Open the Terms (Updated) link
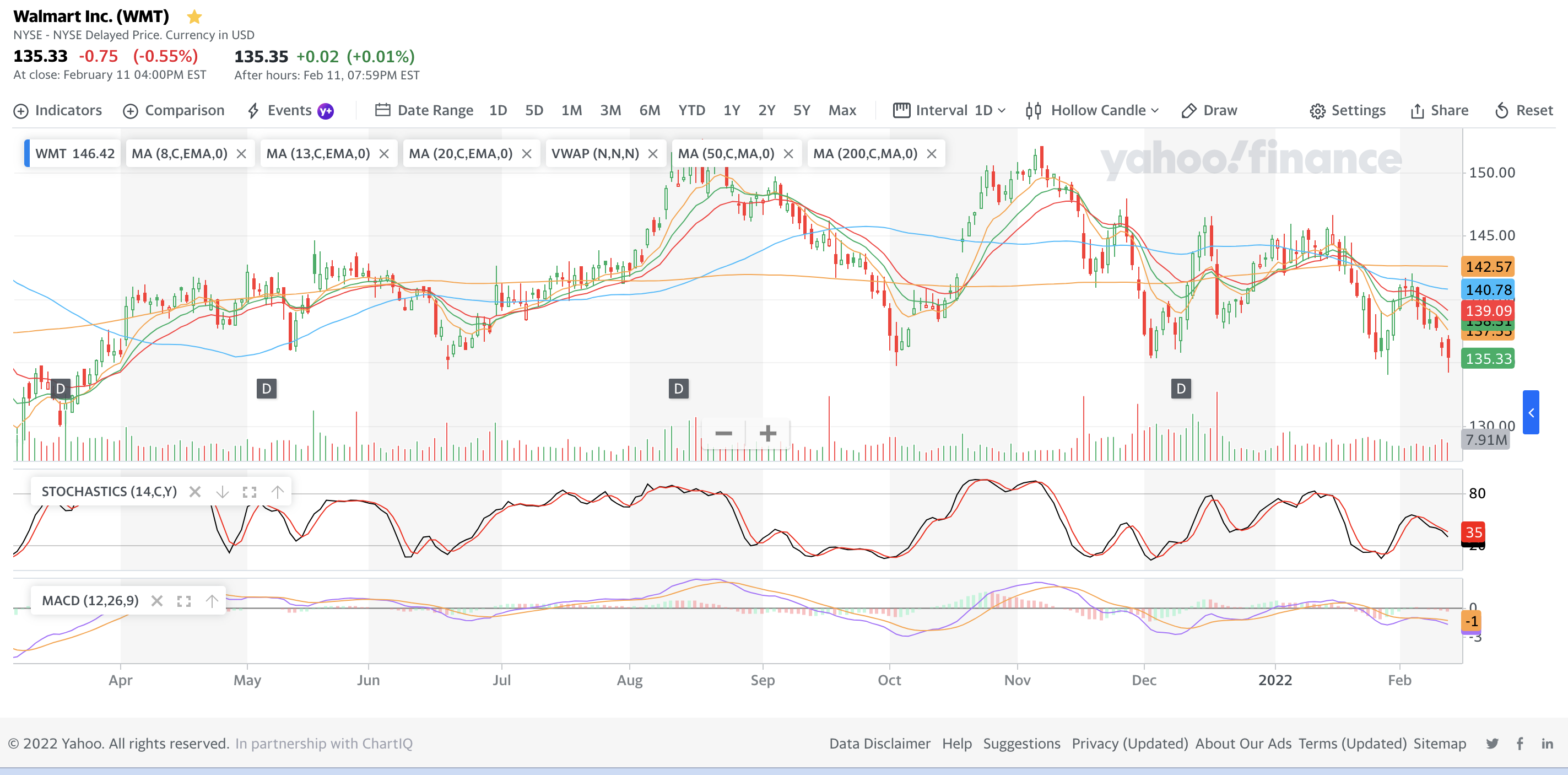Screen dimensions: 1568x775 [1353, 744]
